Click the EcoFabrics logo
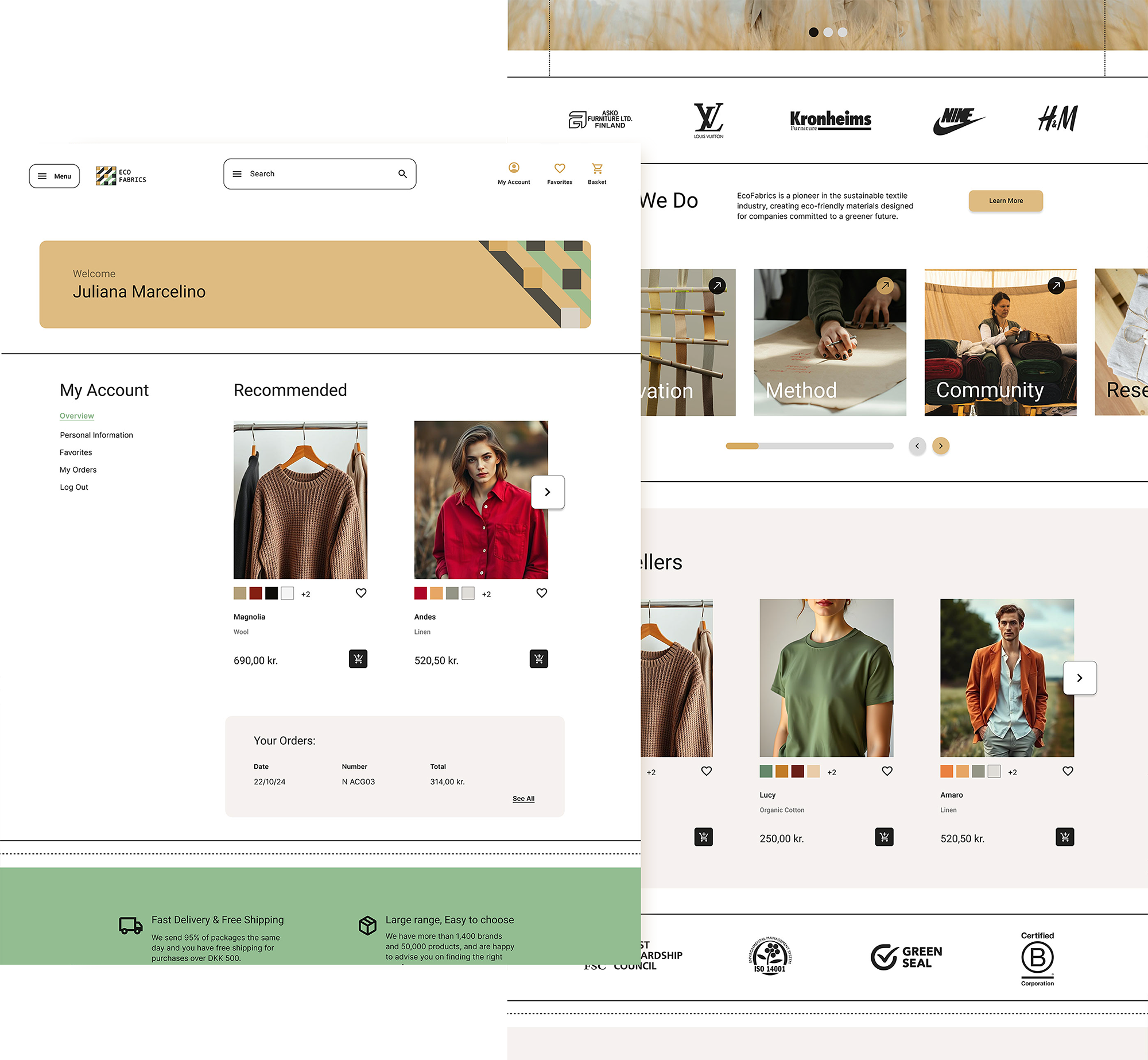1148x1060 pixels. [x=121, y=175]
